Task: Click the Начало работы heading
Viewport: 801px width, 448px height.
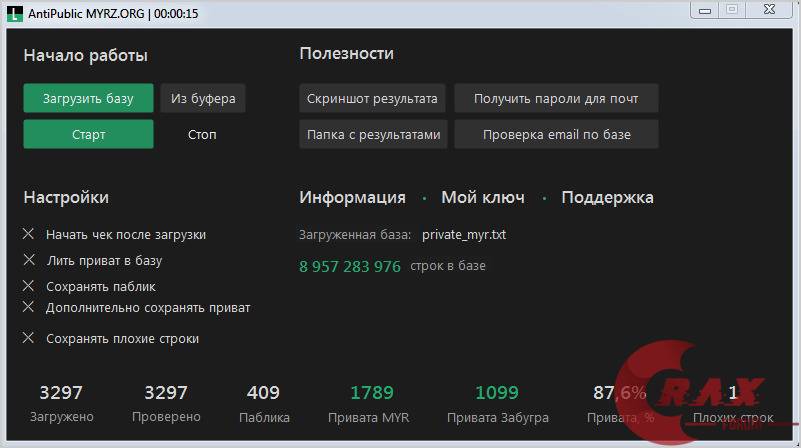Action: click(85, 55)
